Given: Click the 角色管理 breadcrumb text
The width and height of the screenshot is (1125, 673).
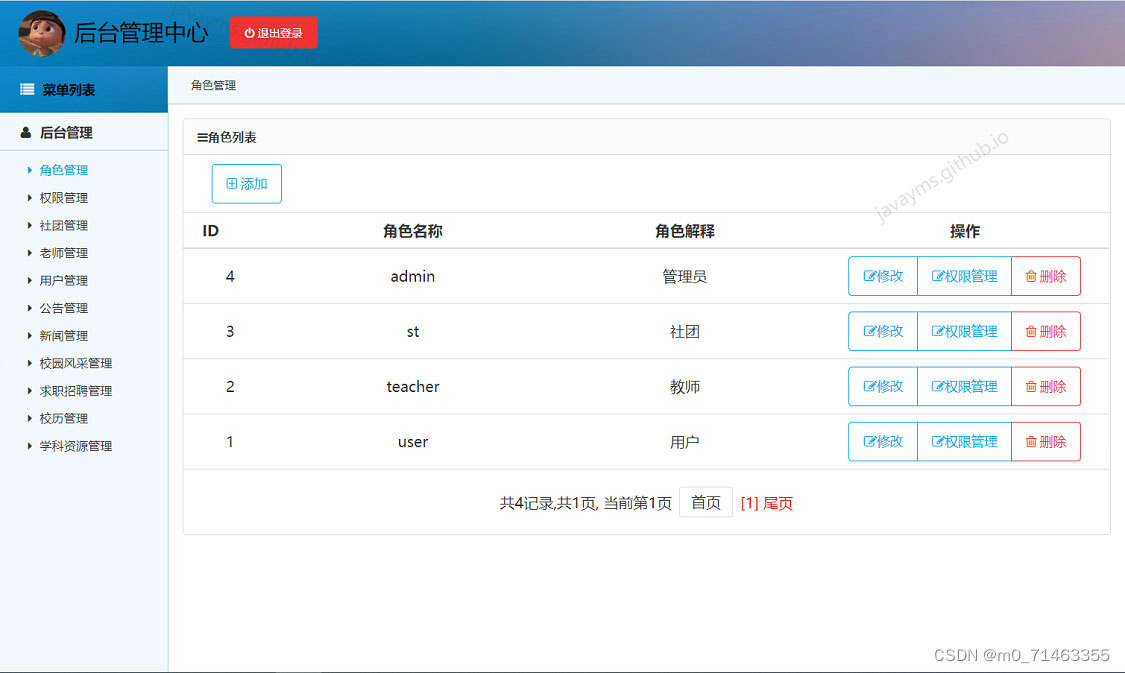Looking at the screenshot, I should pyautogui.click(x=213, y=85).
